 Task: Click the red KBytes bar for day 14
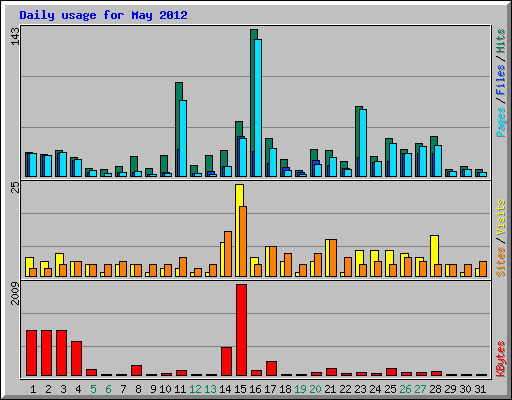pyautogui.click(x=227, y=362)
